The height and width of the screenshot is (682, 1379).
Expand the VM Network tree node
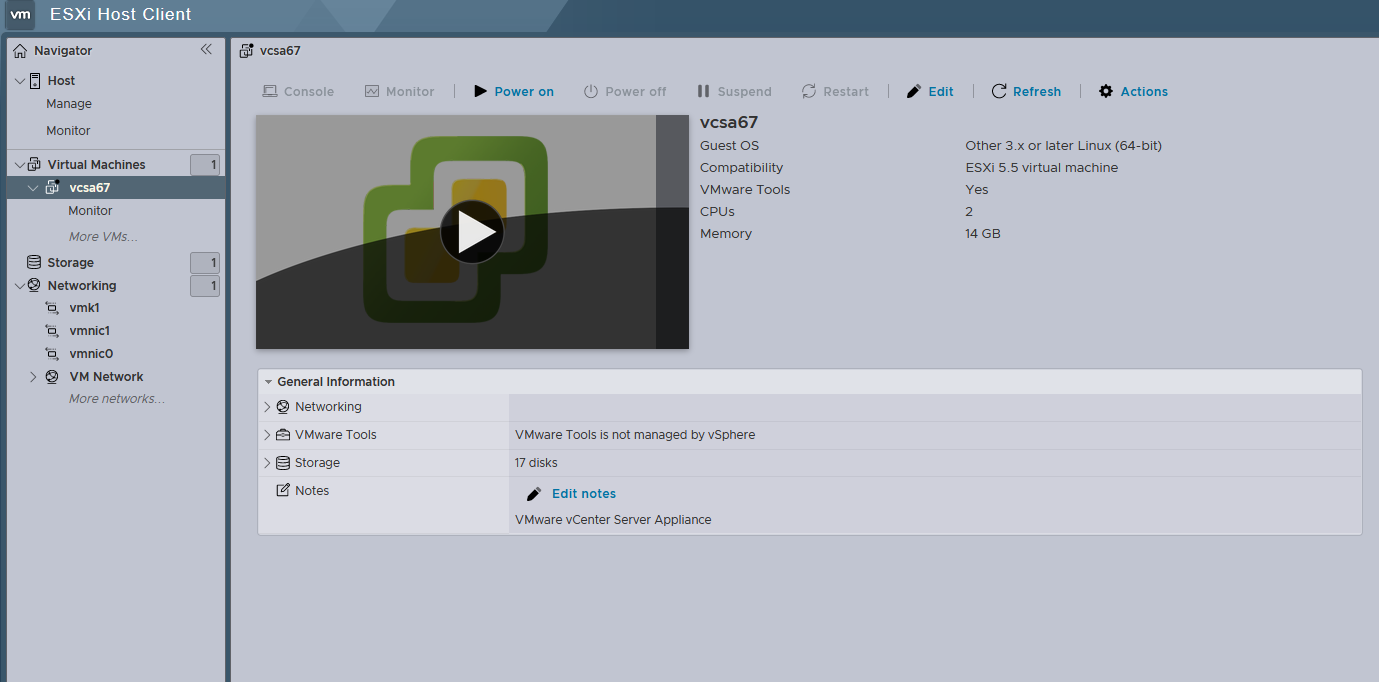[x=33, y=377]
